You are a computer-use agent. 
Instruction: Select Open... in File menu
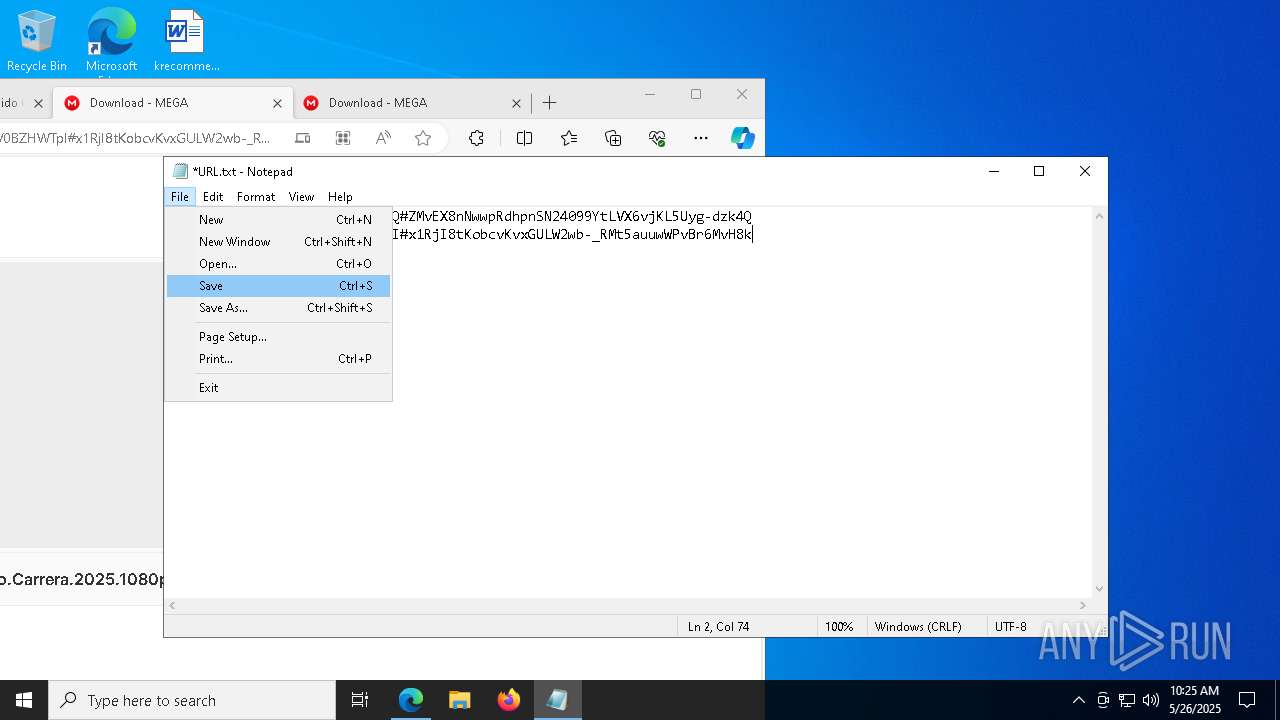point(278,264)
